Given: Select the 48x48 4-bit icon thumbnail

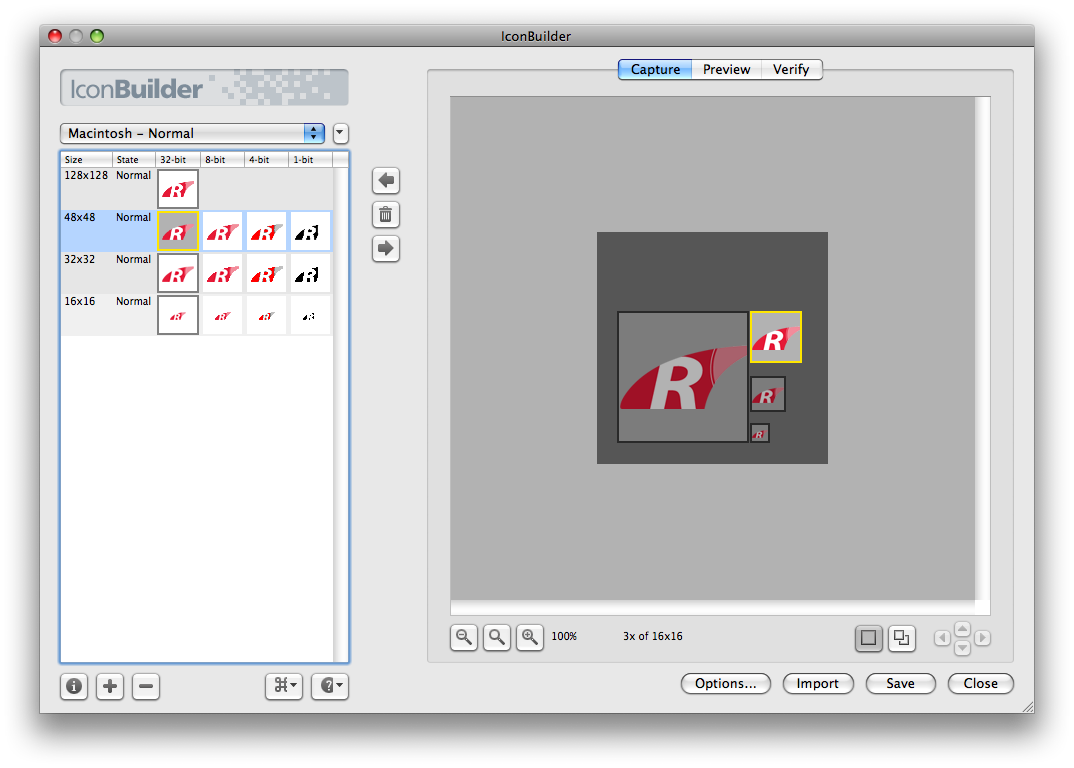Looking at the screenshot, I should click(x=266, y=231).
